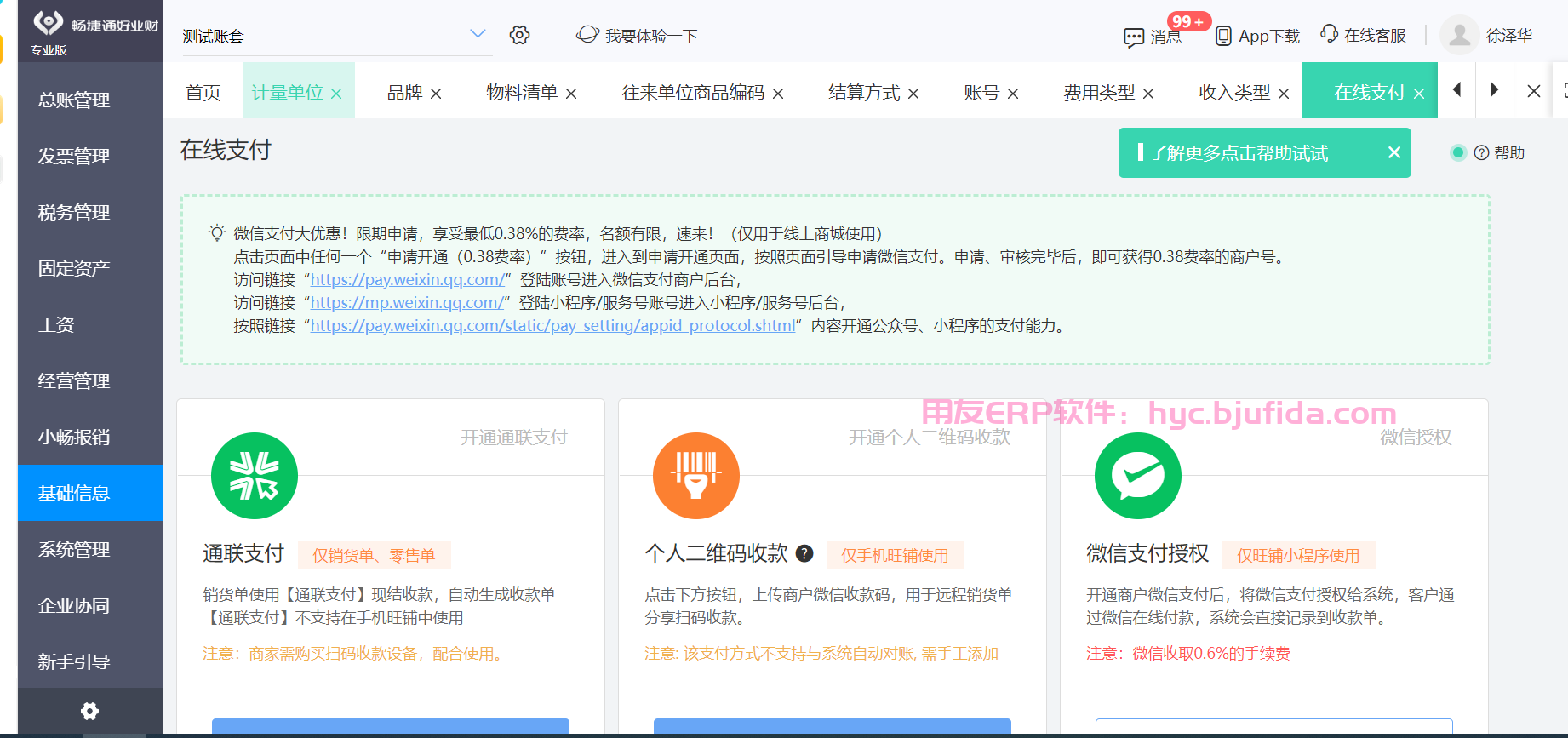Open 发票管理 in the sidebar

90,156
